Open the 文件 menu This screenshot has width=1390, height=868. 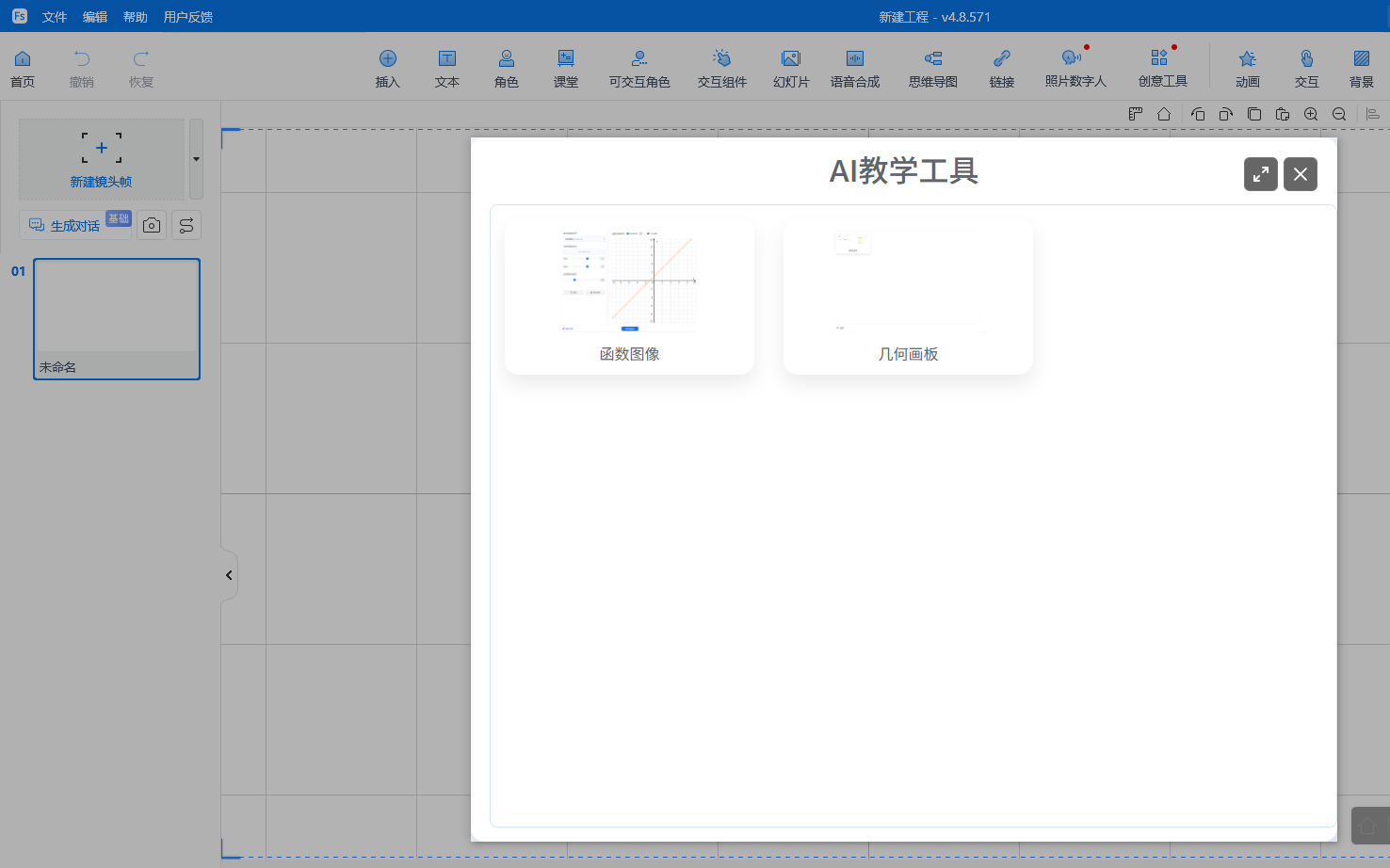(x=55, y=17)
